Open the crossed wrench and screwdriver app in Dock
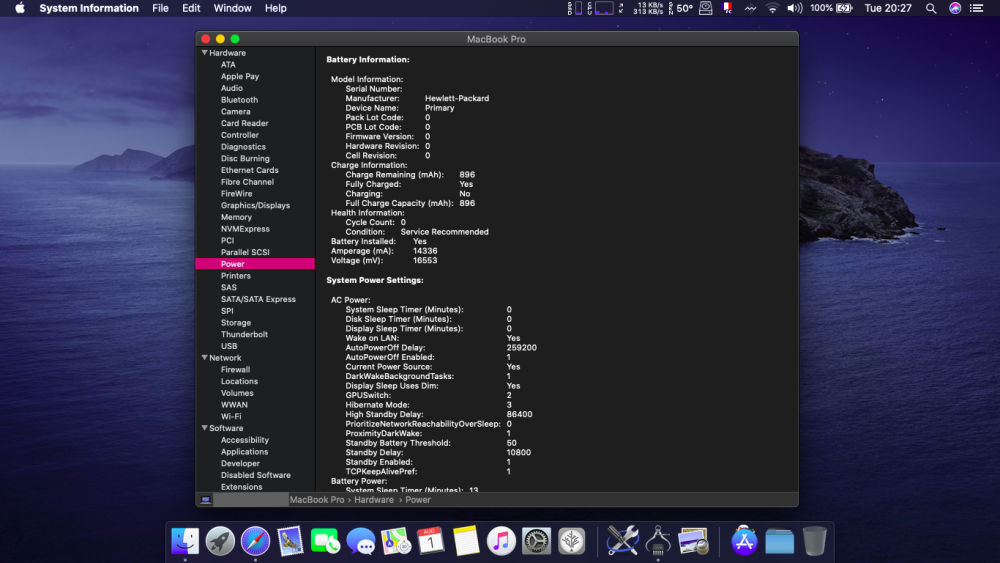This screenshot has height=563, width=1000. (x=622, y=541)
